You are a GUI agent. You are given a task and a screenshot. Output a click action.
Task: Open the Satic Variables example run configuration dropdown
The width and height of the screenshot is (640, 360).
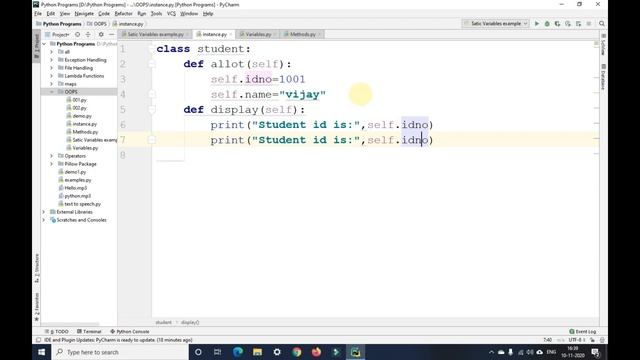pos(496,24)
